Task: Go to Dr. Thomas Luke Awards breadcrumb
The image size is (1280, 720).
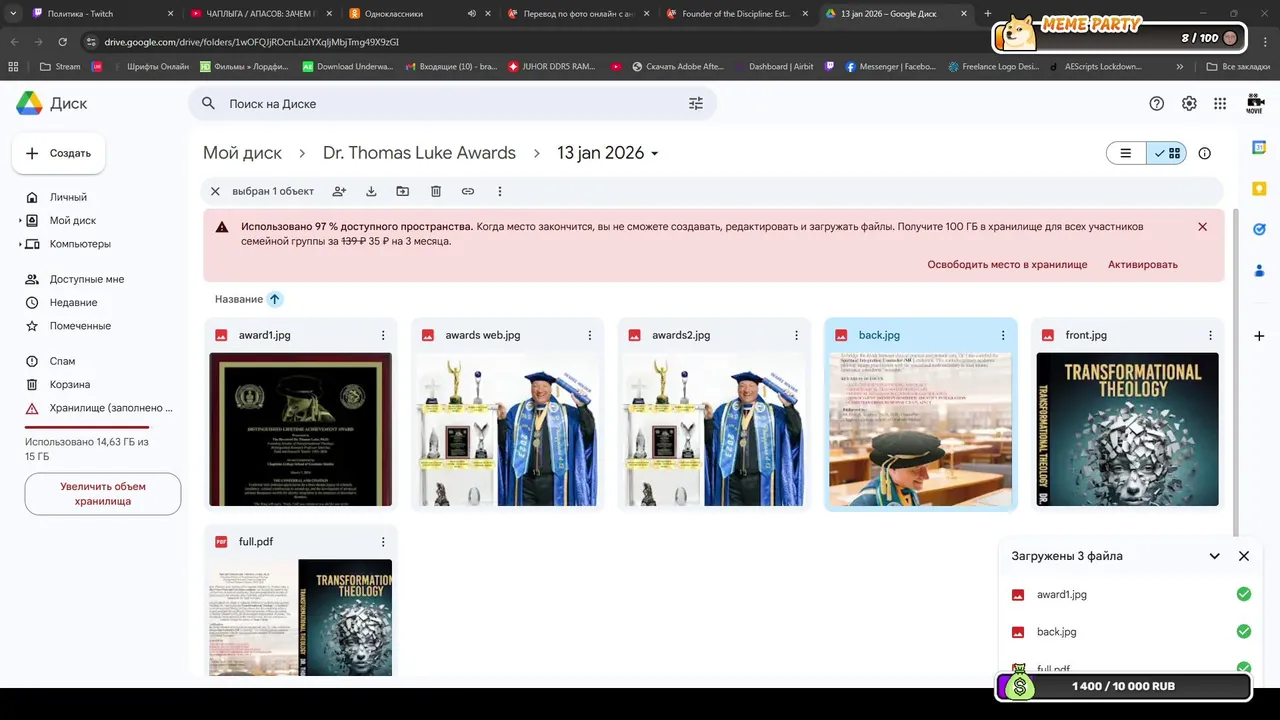Action: [419, 153]
